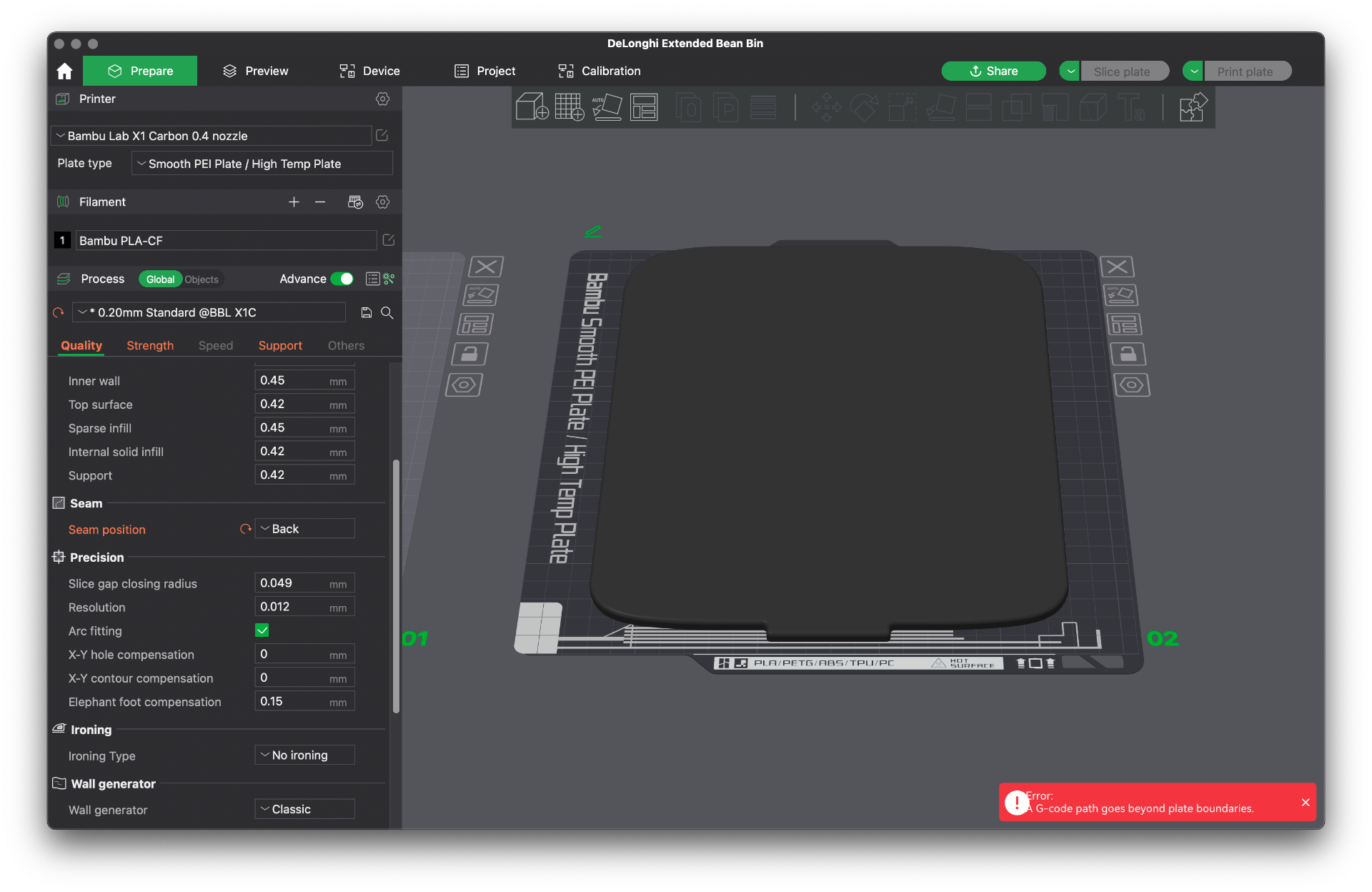Click the add filament plus icon
The height and width of the screenshot is (892, 1372).
pos(294,202)
